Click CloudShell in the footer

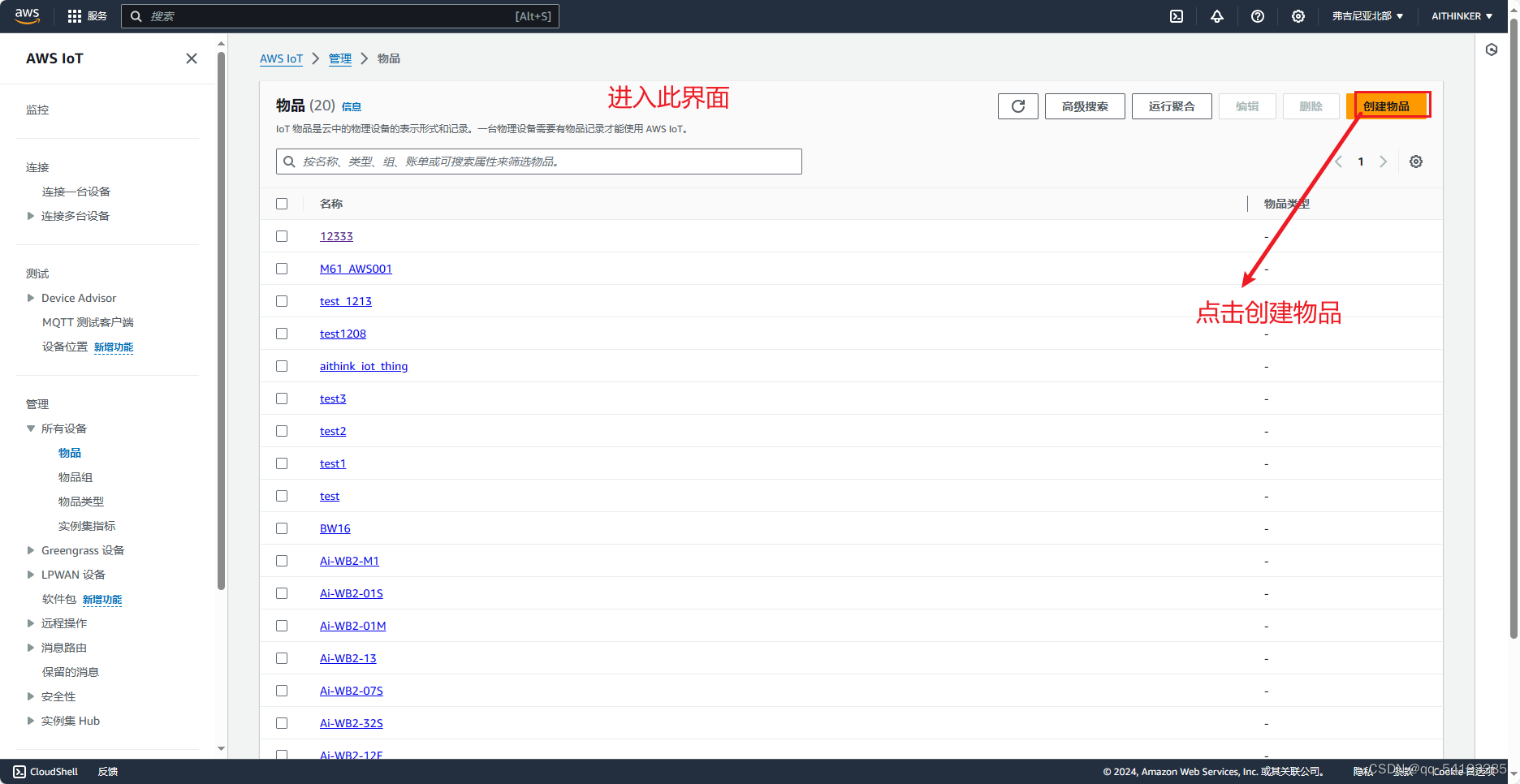click(46, 772)
